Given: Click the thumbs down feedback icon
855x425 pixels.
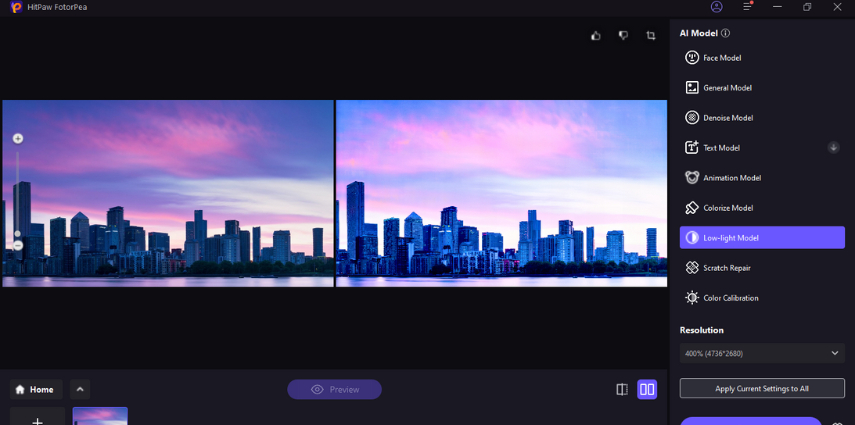Looking at the screenshot, I should tap(623, 36).
